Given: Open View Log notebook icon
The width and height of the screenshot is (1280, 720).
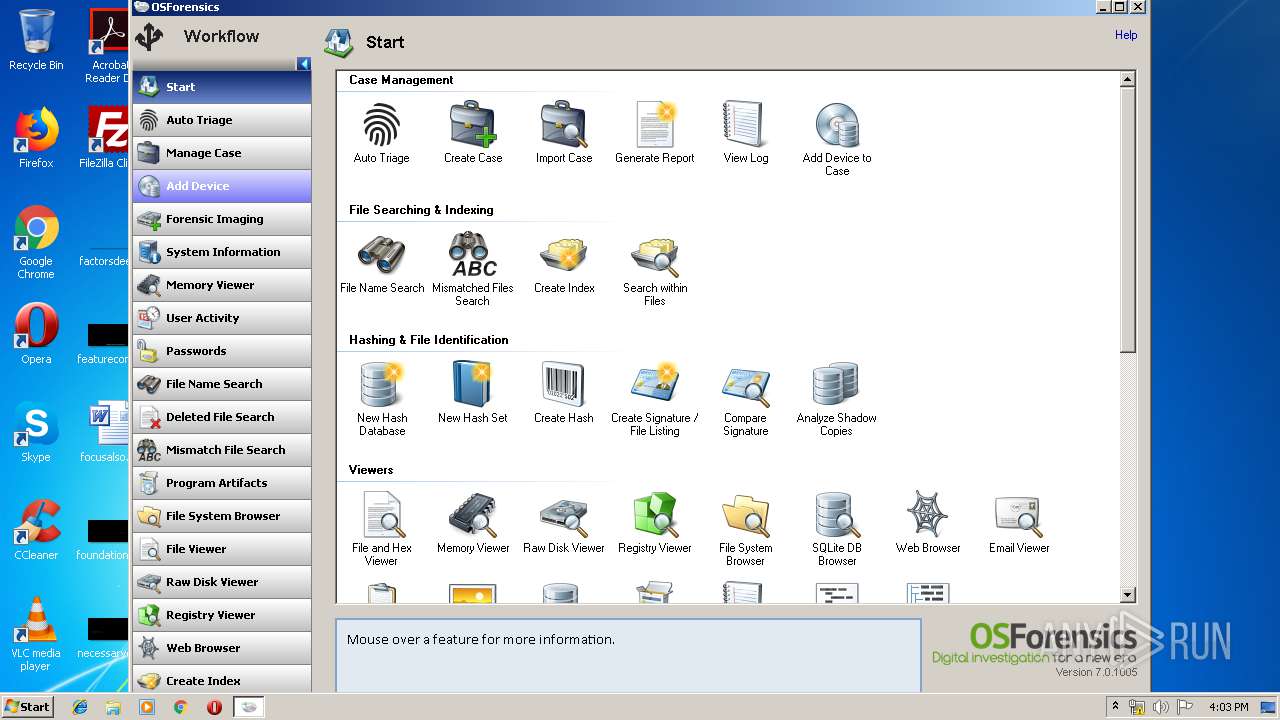Looking at the screenshot, I should tap(745, 126).
